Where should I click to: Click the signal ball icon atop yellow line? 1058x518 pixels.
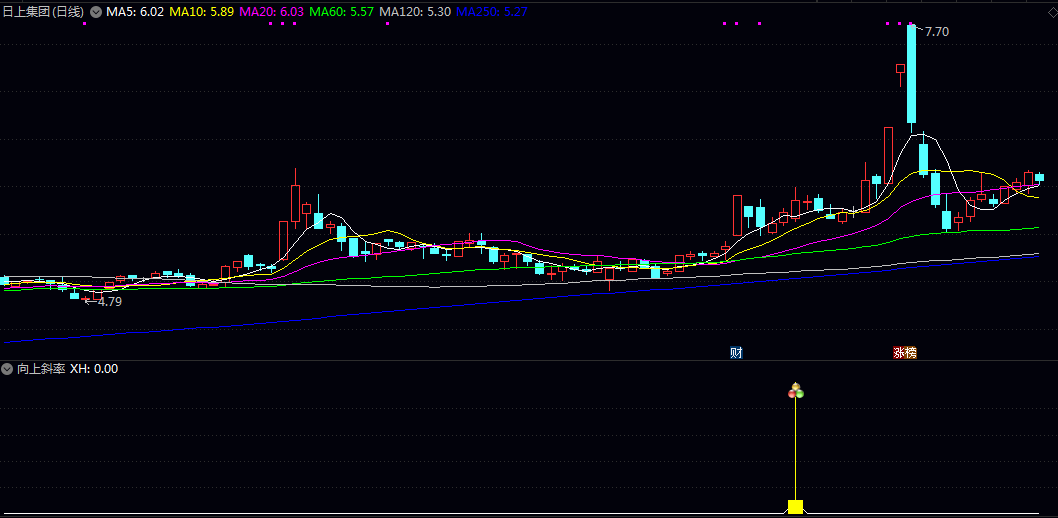click(x=796, y=391)
